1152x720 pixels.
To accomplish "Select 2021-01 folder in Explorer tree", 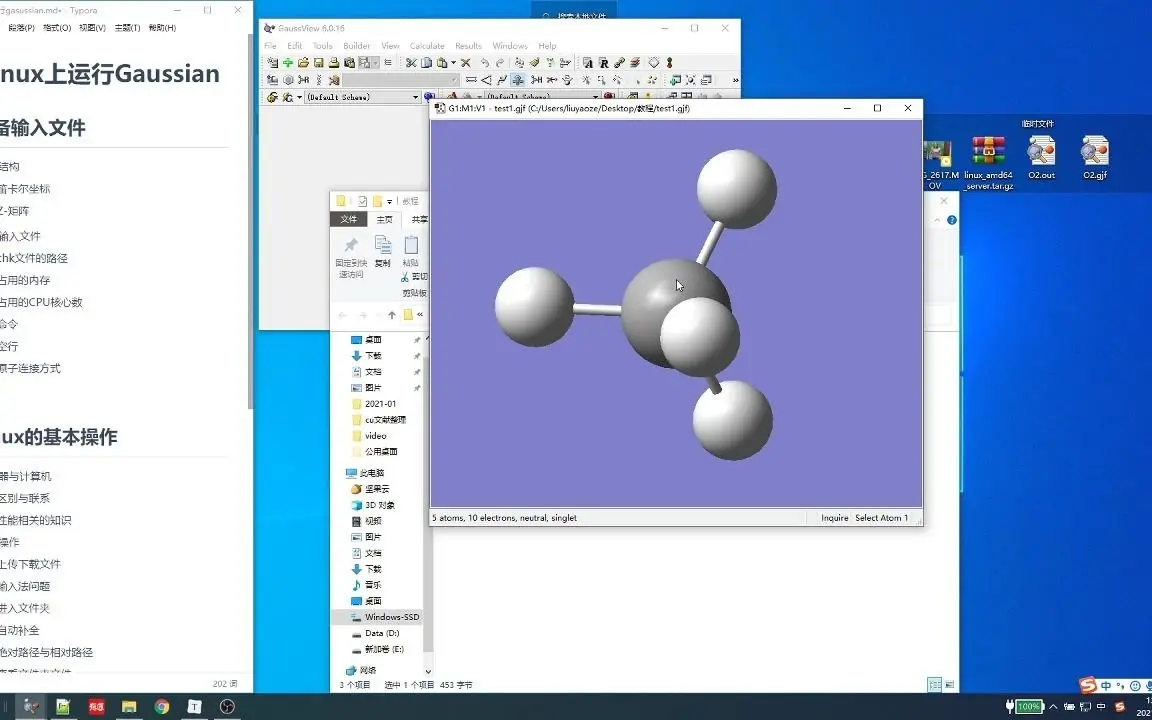I will click(x=381, y=404).
